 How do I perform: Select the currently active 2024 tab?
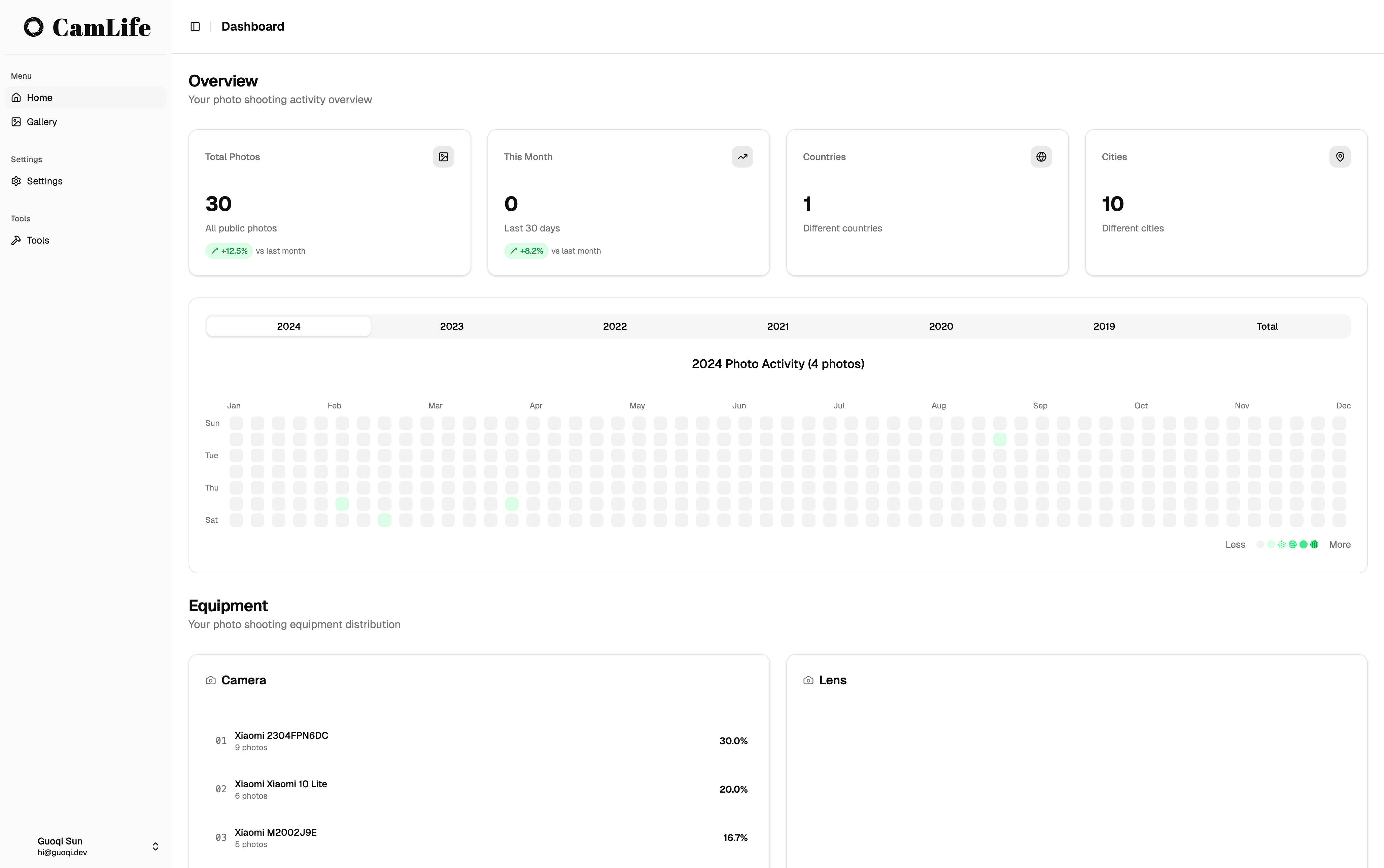288,326
